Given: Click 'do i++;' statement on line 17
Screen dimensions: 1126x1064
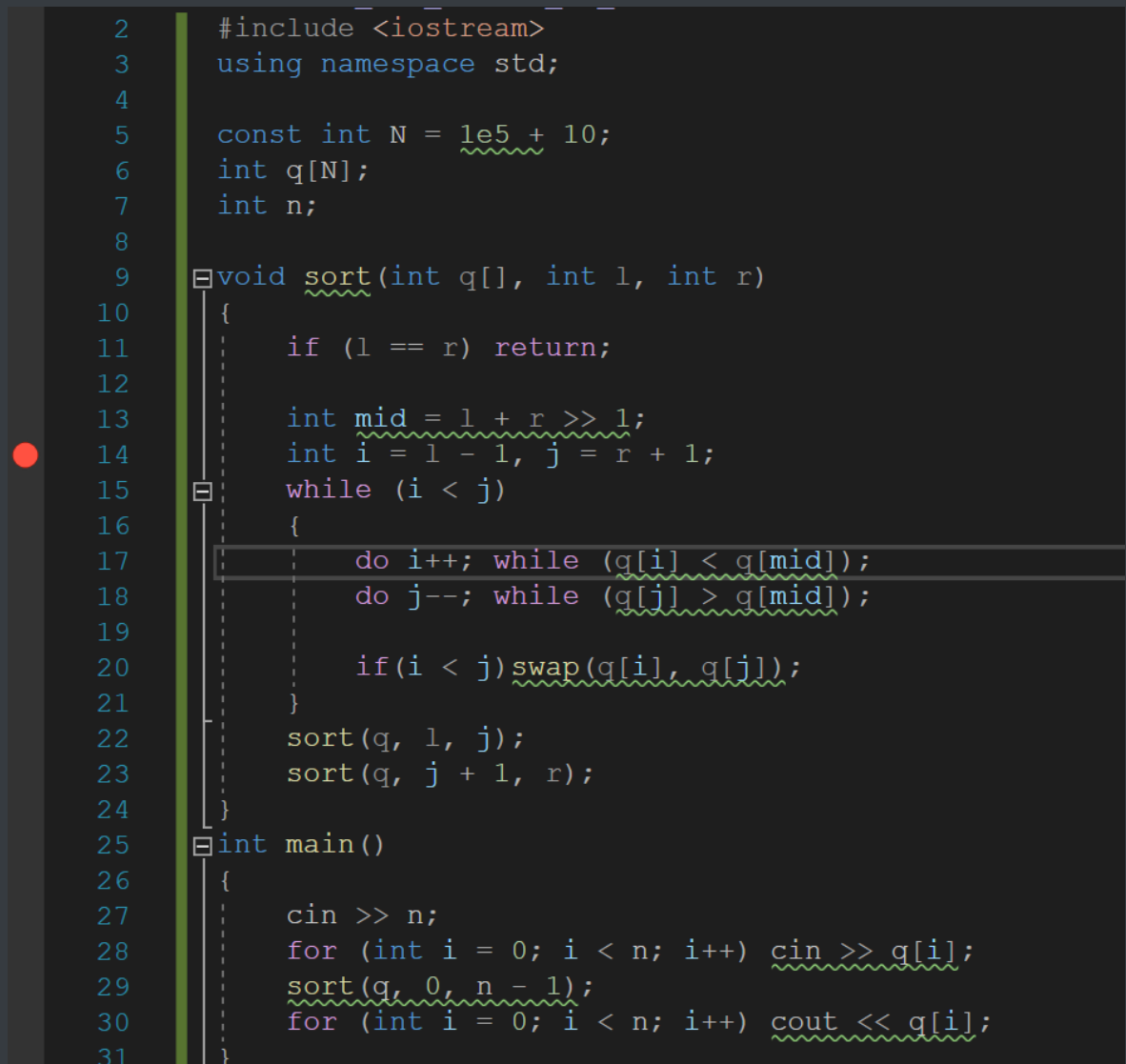Looking at the screenshot, I should [x=413, y=561].
